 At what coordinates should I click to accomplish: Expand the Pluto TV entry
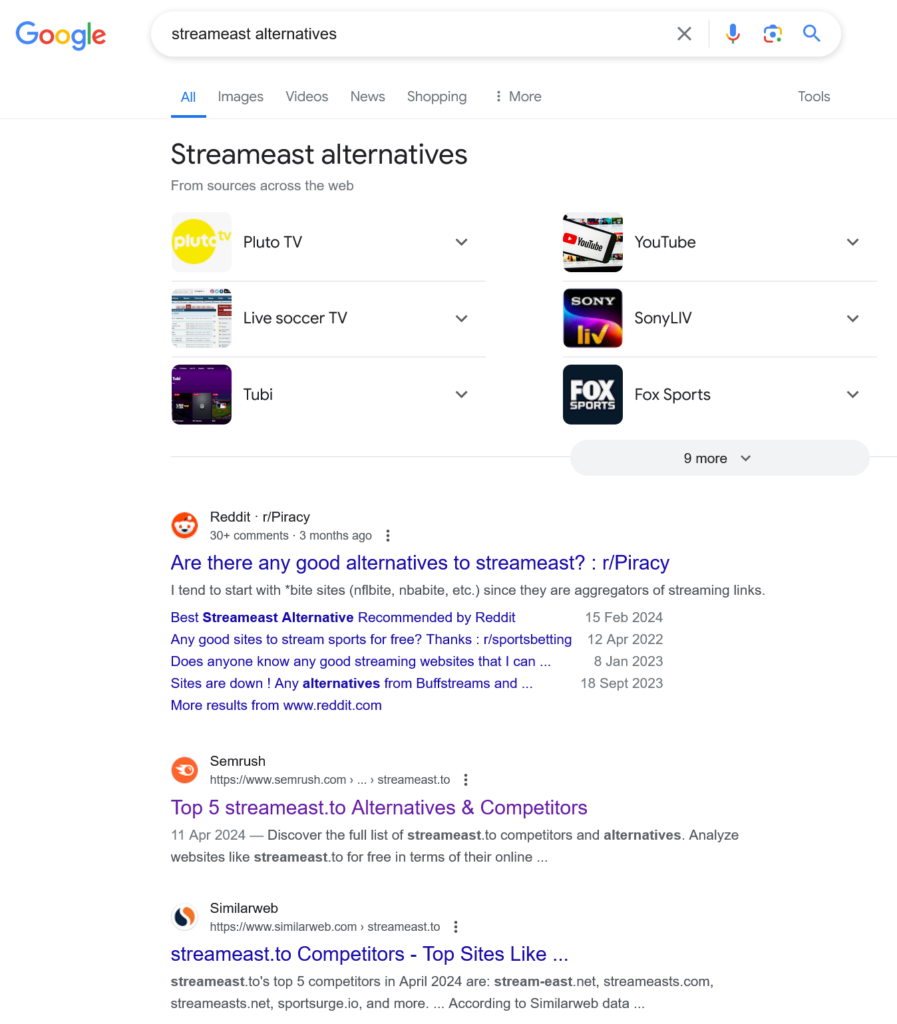pyautogui.click(x=461, y=242)
